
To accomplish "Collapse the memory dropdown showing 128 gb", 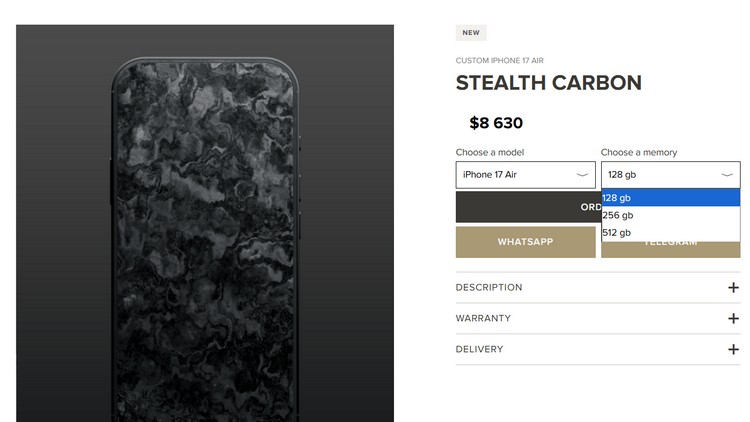I will (671, 175).
